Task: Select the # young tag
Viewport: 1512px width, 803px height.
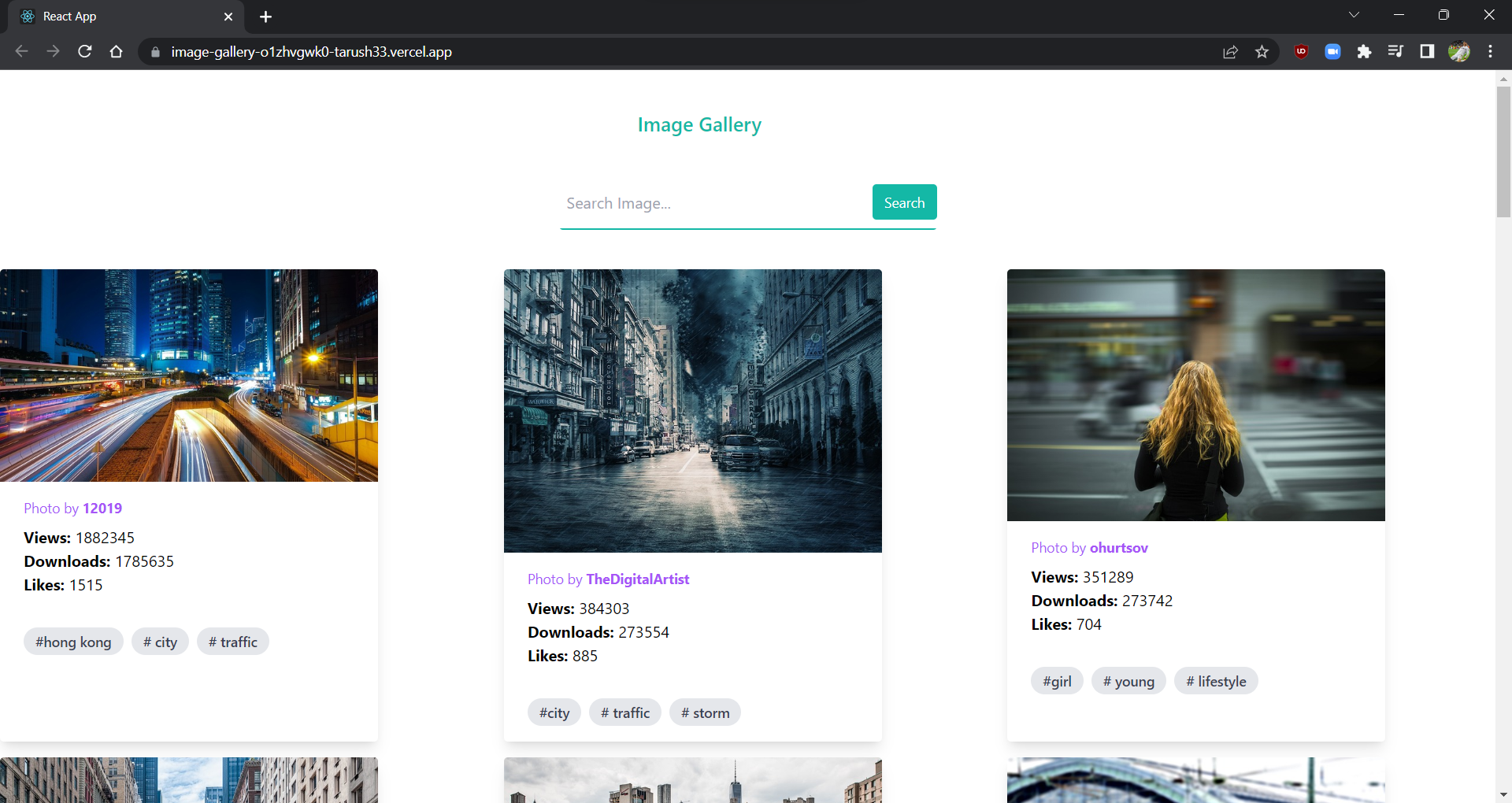Action: click(x=1128, y=681)
